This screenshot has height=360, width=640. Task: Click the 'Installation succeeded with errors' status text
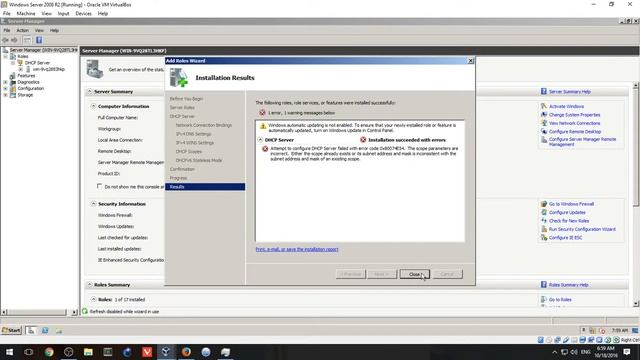pyautogui.click(x=407, y=140)
